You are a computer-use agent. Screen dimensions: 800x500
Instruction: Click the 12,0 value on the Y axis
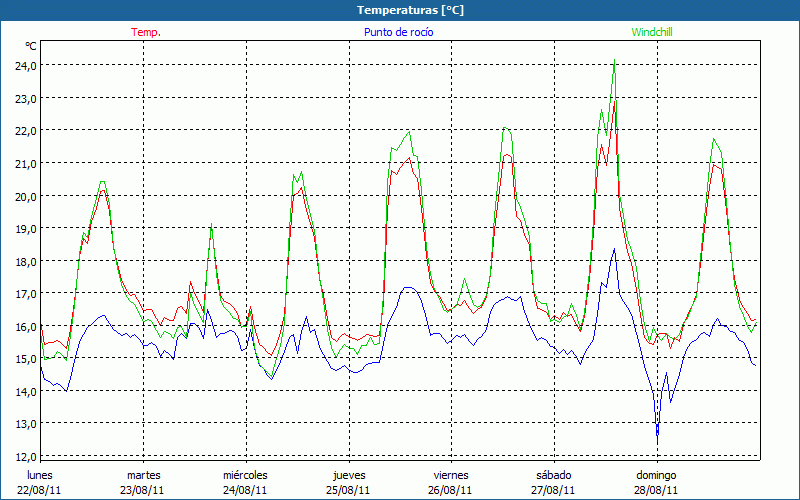click(25, 456)
